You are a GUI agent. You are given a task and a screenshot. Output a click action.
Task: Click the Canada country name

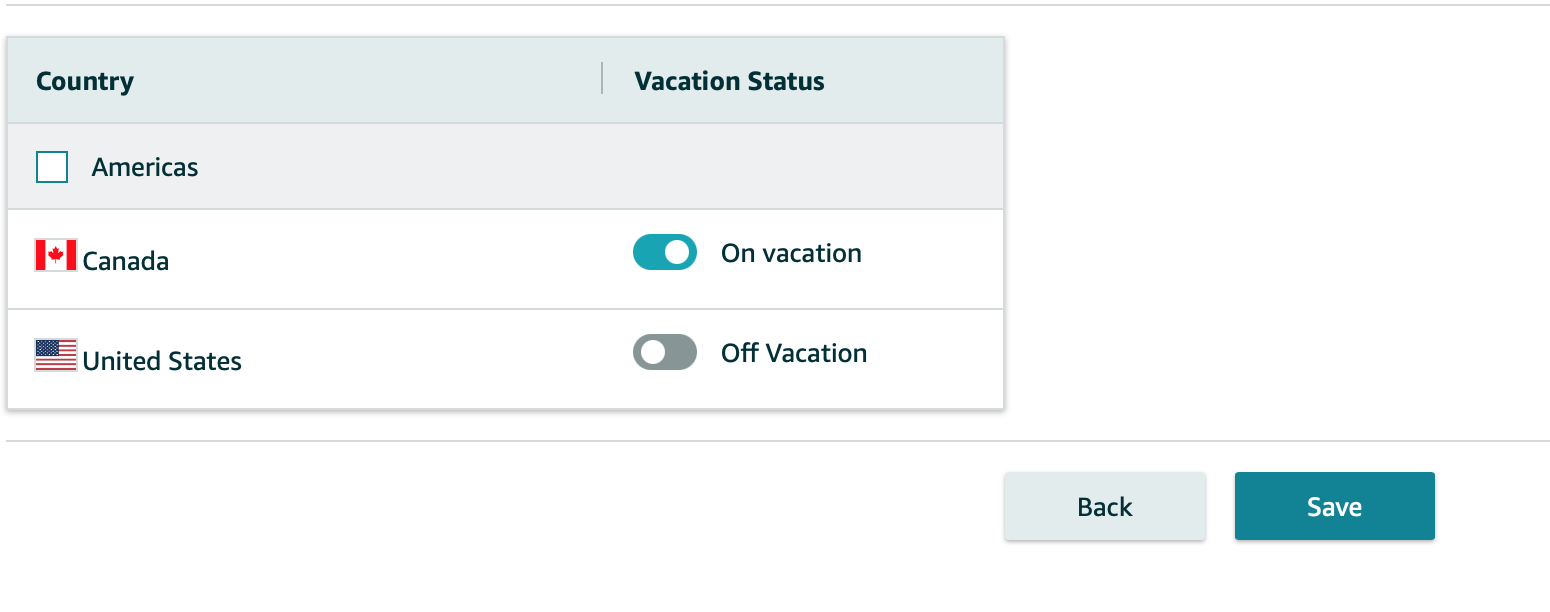(x=126, y=261)
